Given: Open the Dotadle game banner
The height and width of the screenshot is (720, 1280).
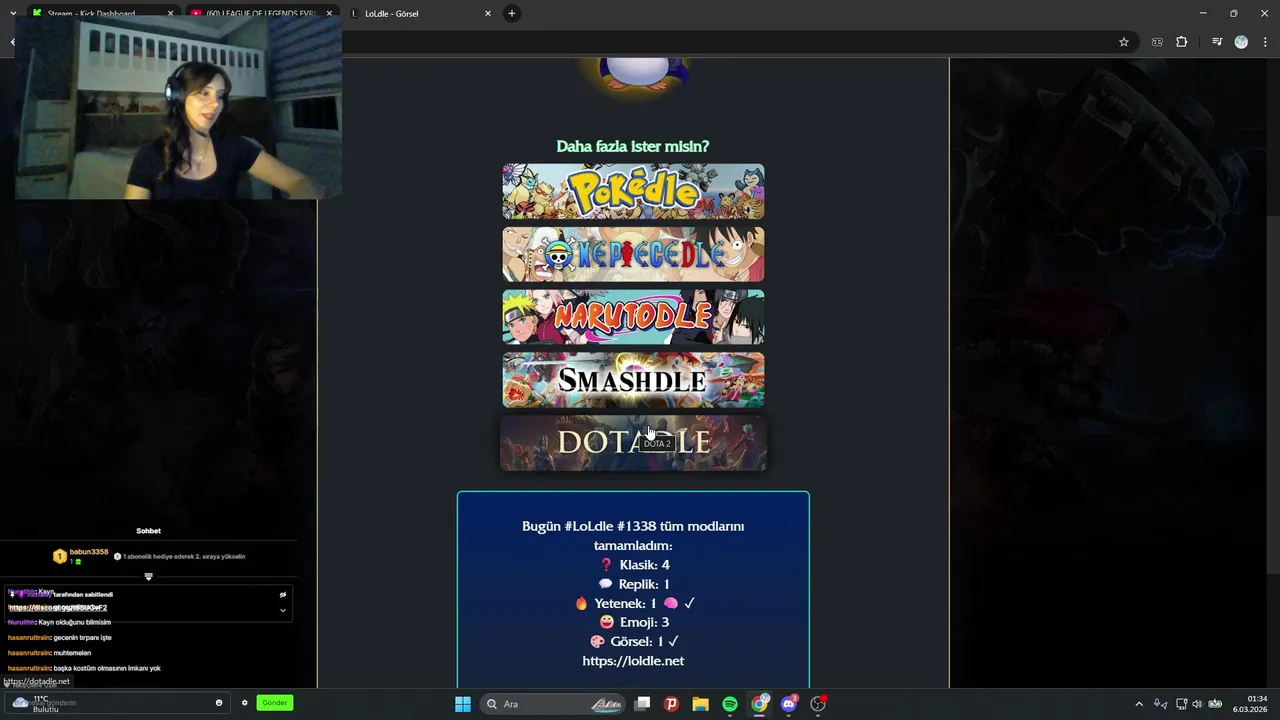Looking at the screenshot, I should click(633, 443).
